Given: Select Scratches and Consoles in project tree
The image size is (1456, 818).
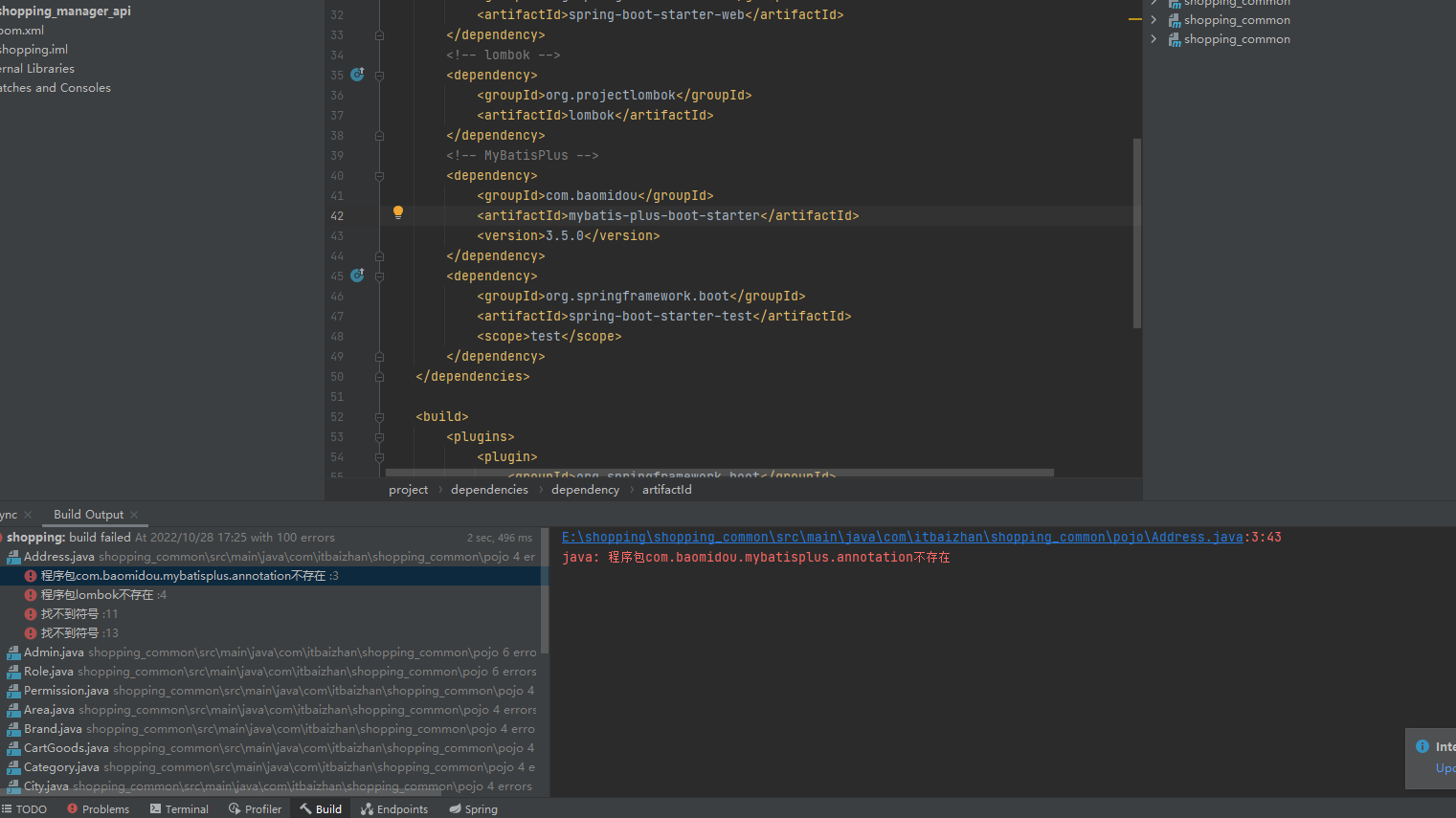Looking at the screenshot, I should click(56, 88).
